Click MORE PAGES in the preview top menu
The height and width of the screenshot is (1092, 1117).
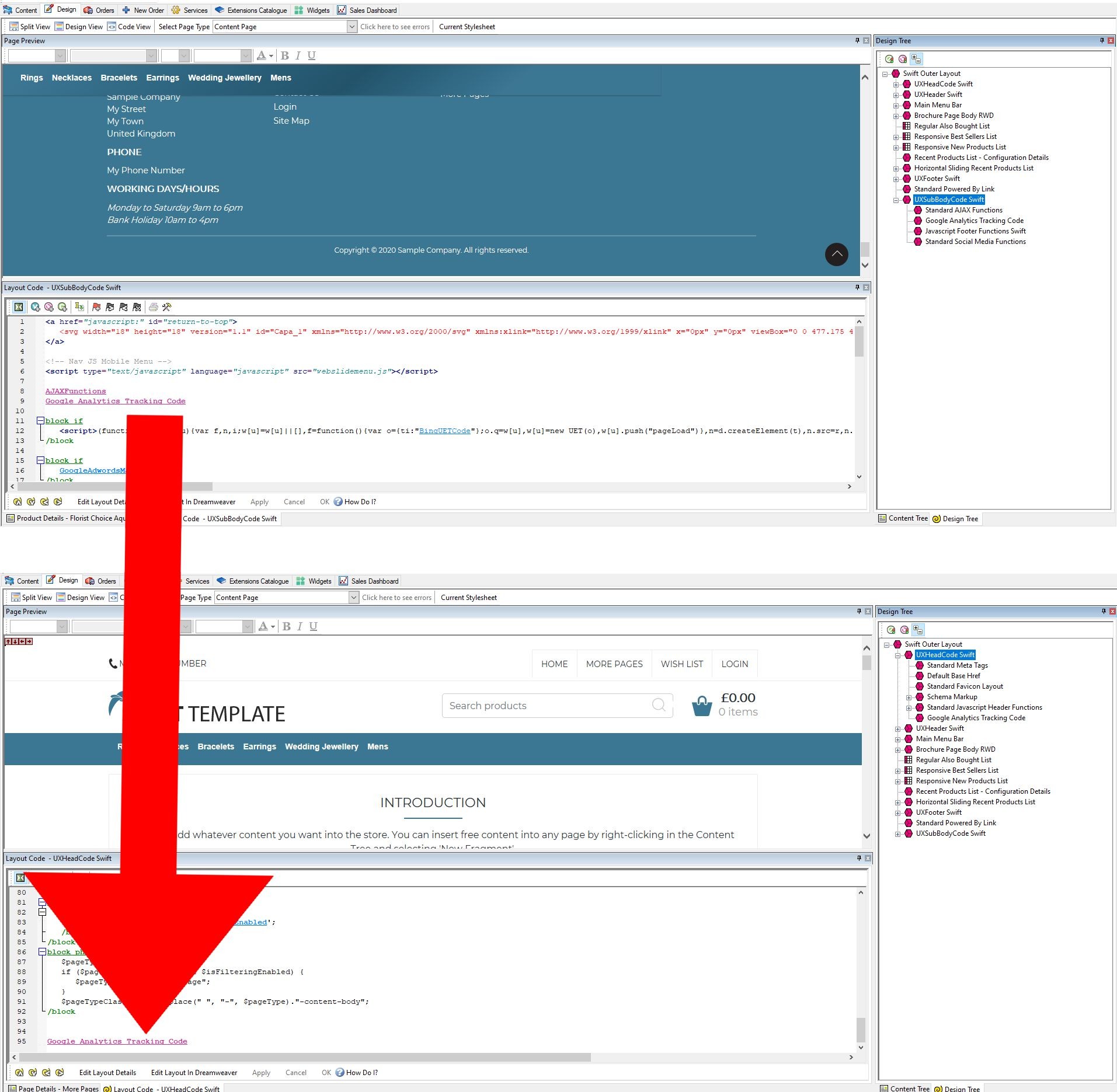point(614,664)
